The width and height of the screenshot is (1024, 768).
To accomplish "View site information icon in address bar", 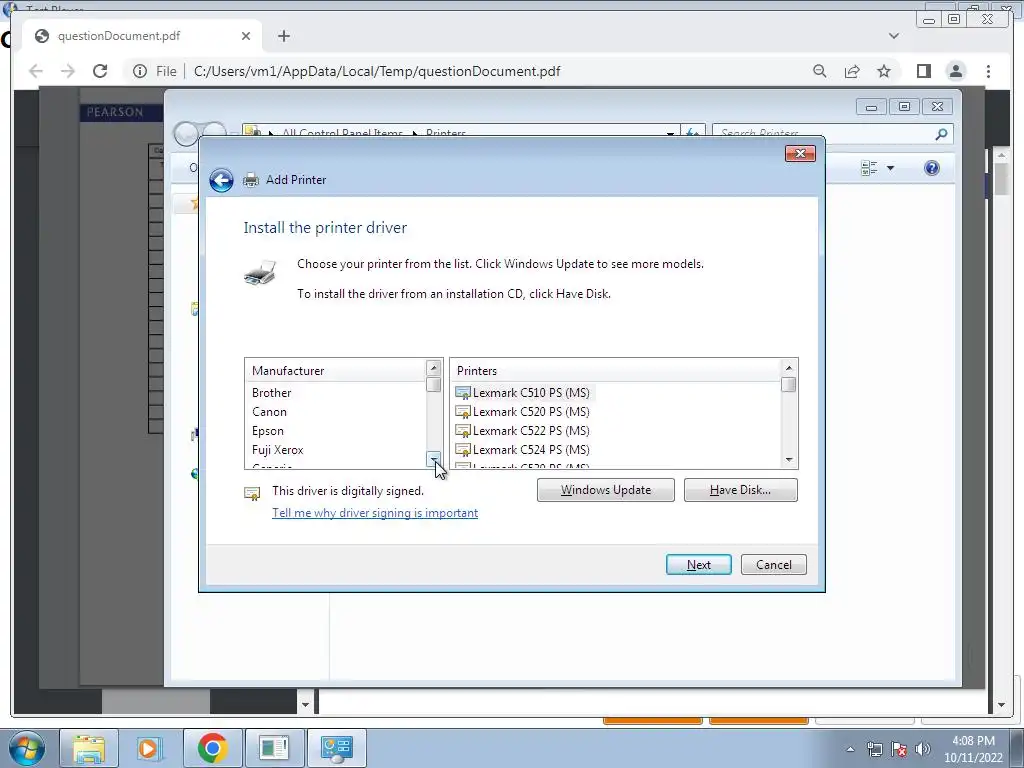I will [140, 71].
